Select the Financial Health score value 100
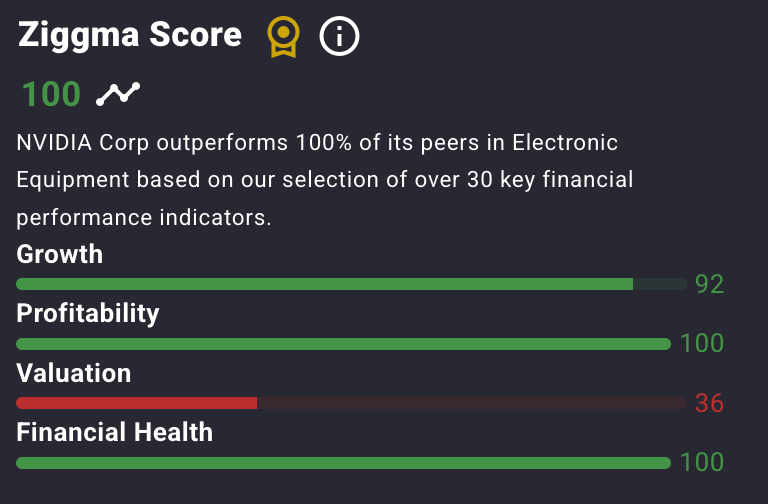Image resolution: width=768 pixels, height=504 pixels. click(702, 462)
